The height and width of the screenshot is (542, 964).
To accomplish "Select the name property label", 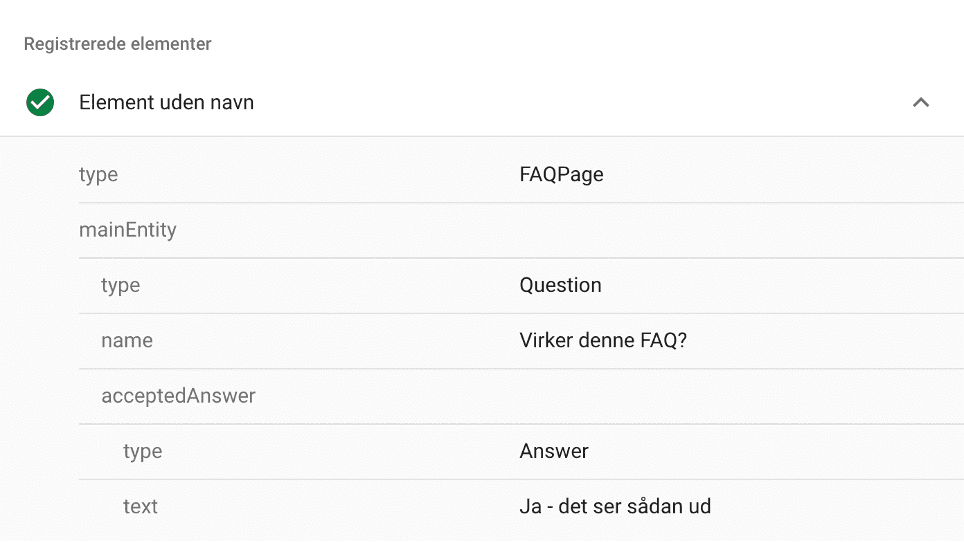I will 127,340.
